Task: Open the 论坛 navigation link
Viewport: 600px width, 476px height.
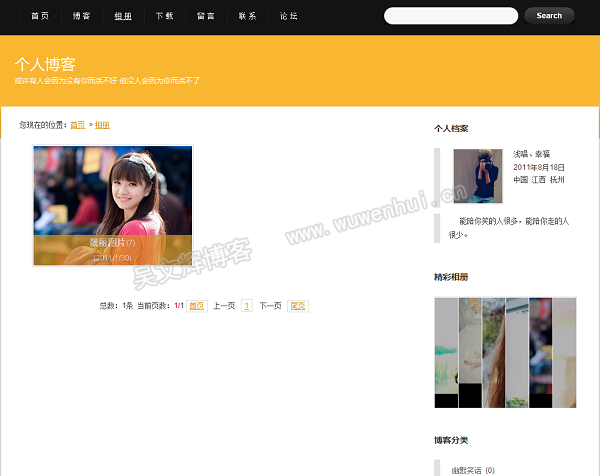Action: (x=288, y=16)
